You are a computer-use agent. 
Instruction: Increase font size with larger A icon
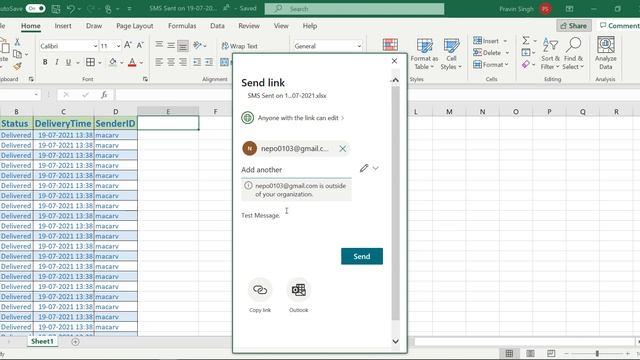[x=128, y=45]
